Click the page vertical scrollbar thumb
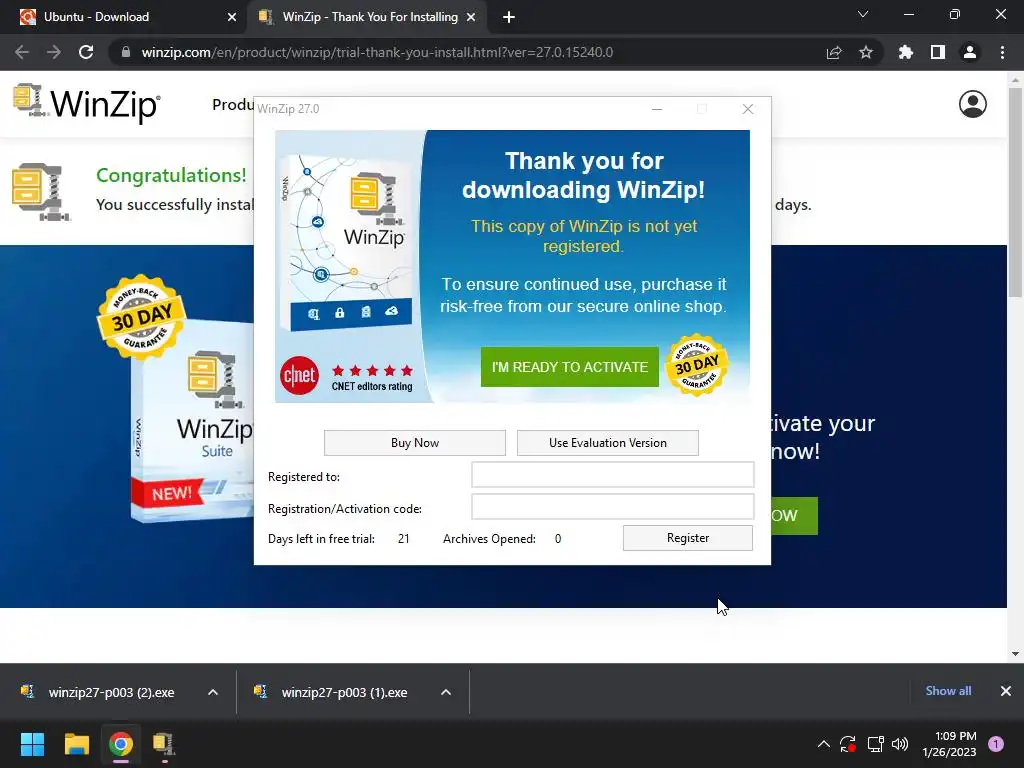The height and width of the screenshot is (768, 1024). pos(1015,193)
